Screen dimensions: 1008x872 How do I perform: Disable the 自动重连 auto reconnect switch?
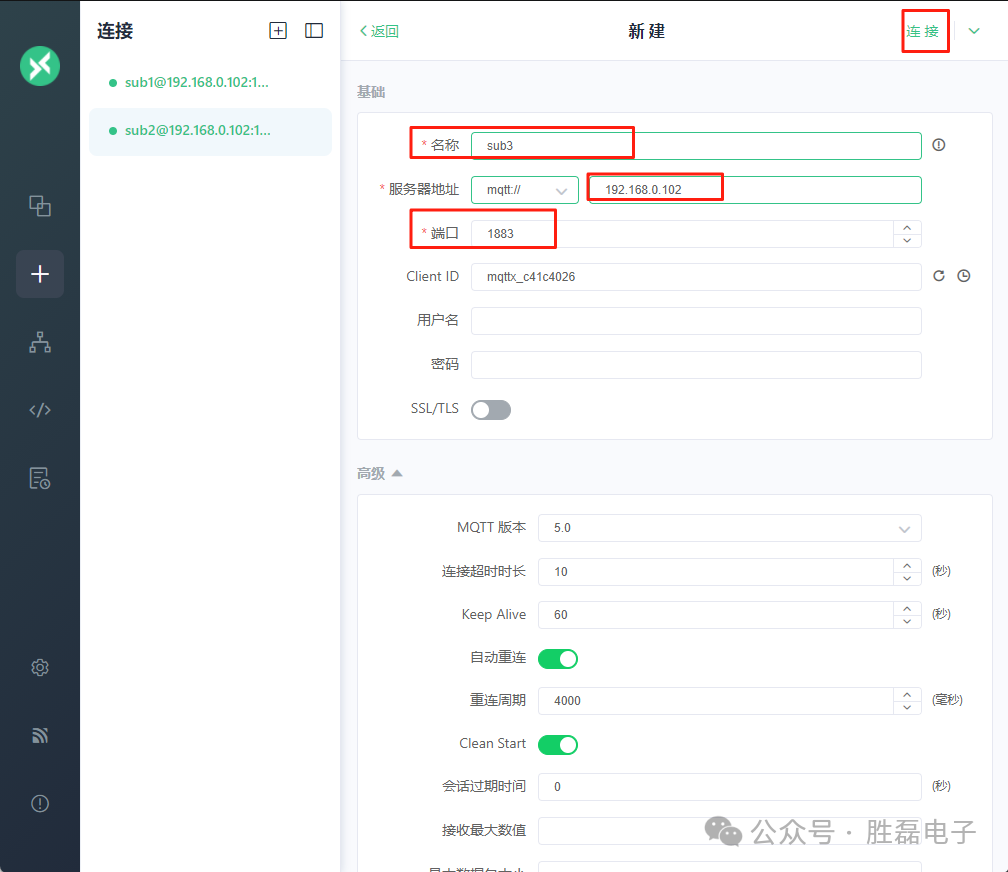coord(557,659)
